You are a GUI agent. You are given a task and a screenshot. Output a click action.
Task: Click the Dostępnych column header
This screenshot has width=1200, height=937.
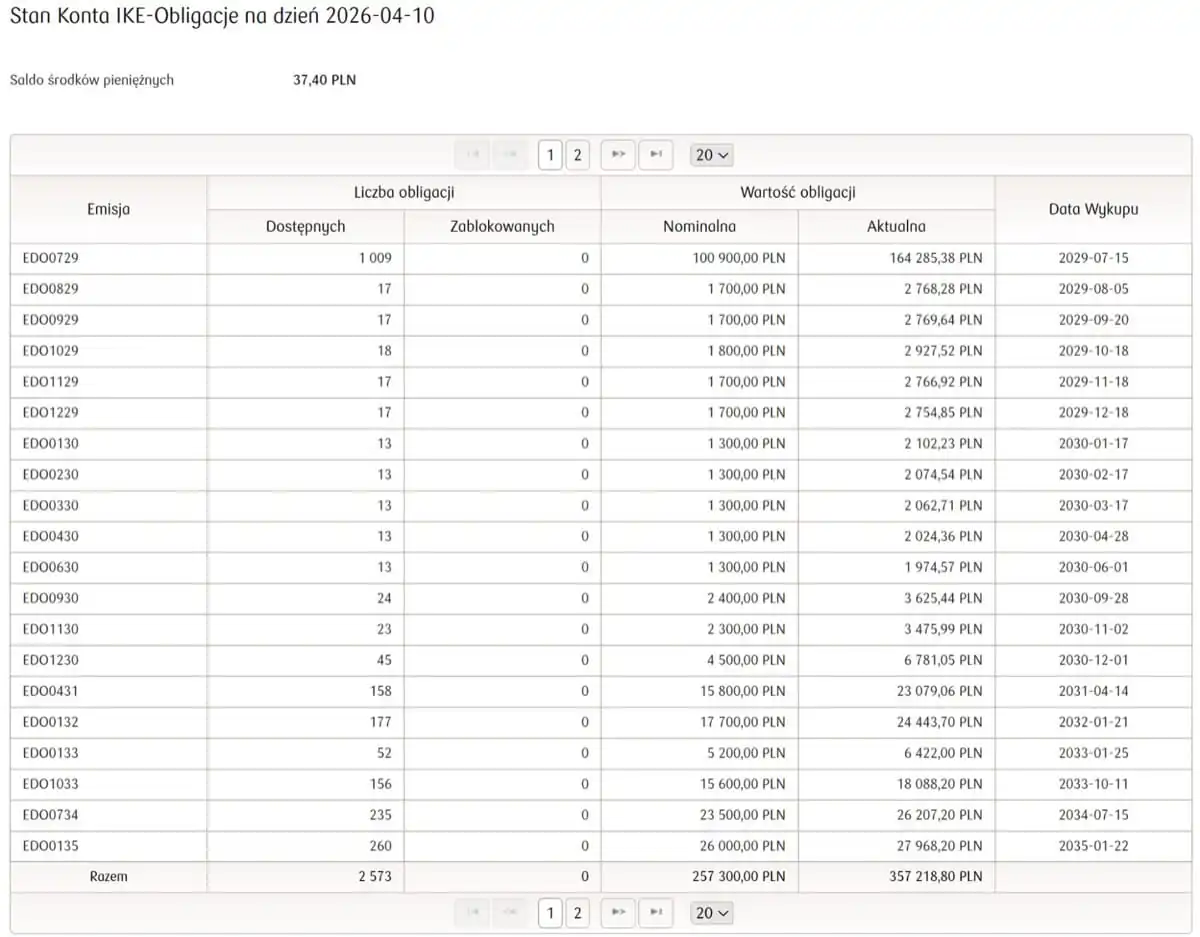click(x=305, y=226)
